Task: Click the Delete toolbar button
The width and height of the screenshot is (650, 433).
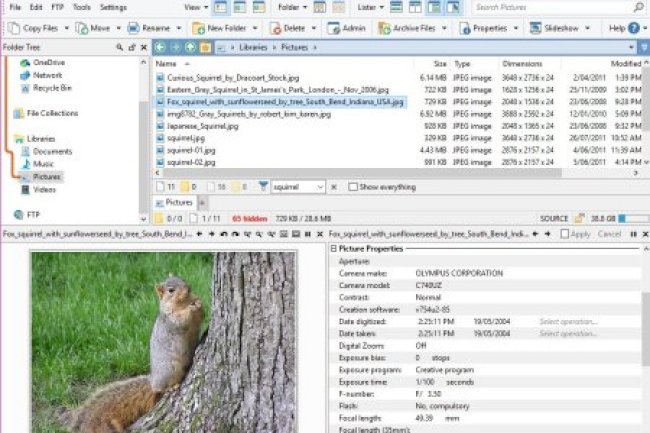Action: pyautogui.click(x=288, y=28)
